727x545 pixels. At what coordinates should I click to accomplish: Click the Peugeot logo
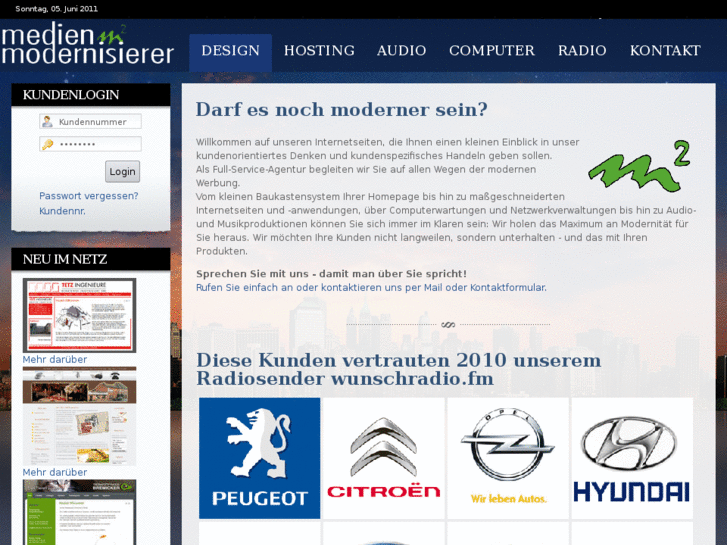pos(260,458)
